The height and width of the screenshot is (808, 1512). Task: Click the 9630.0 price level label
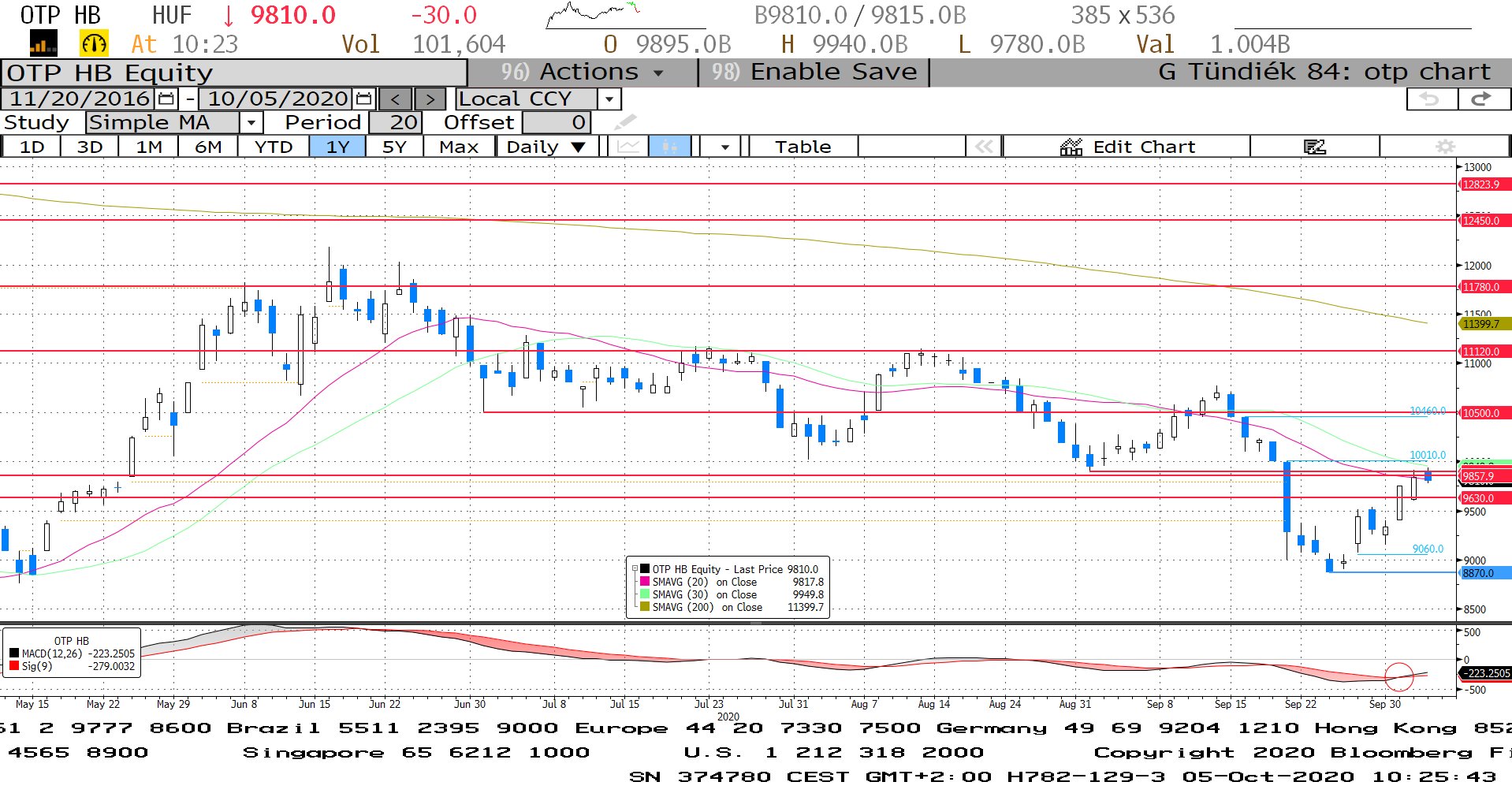click(x=1485, y=498)
